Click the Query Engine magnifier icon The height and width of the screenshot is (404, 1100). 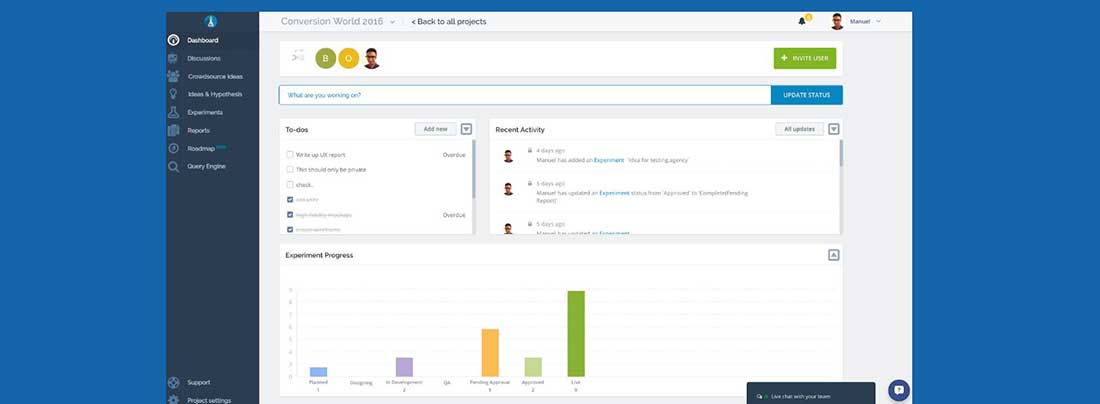tap(174, 166)
